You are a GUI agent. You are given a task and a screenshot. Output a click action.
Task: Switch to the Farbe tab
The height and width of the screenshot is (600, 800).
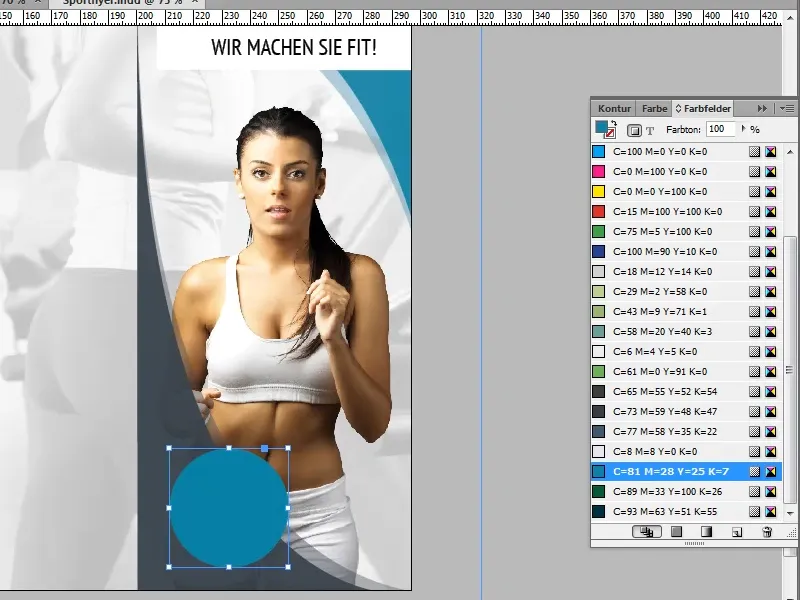(654, 109)
